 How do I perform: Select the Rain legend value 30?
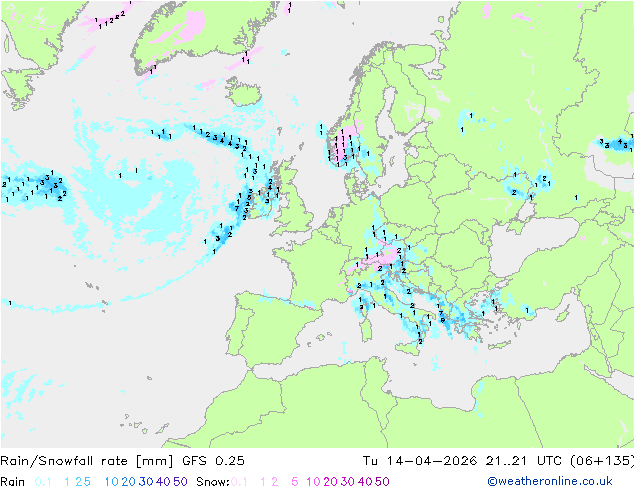click(x=146, y=482)
